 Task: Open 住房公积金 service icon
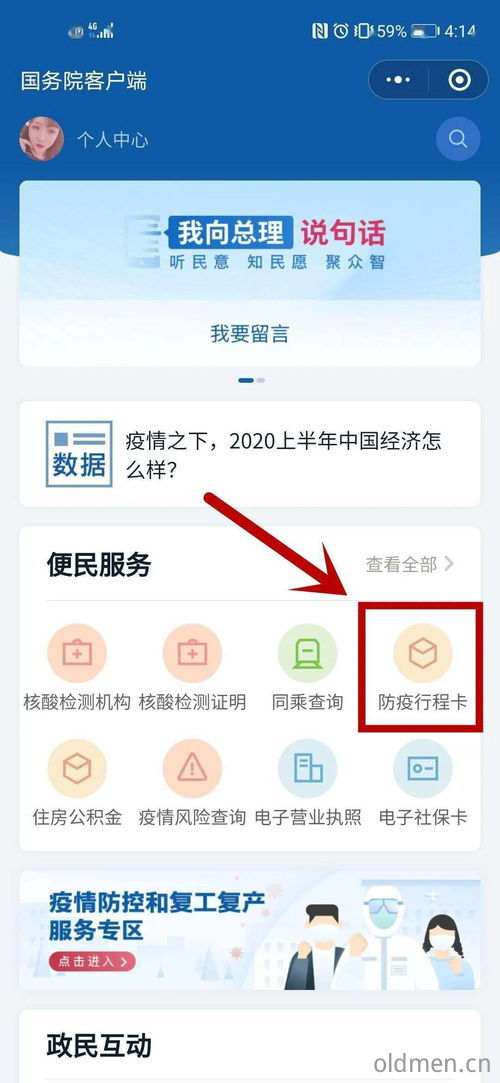coord(77,768)
